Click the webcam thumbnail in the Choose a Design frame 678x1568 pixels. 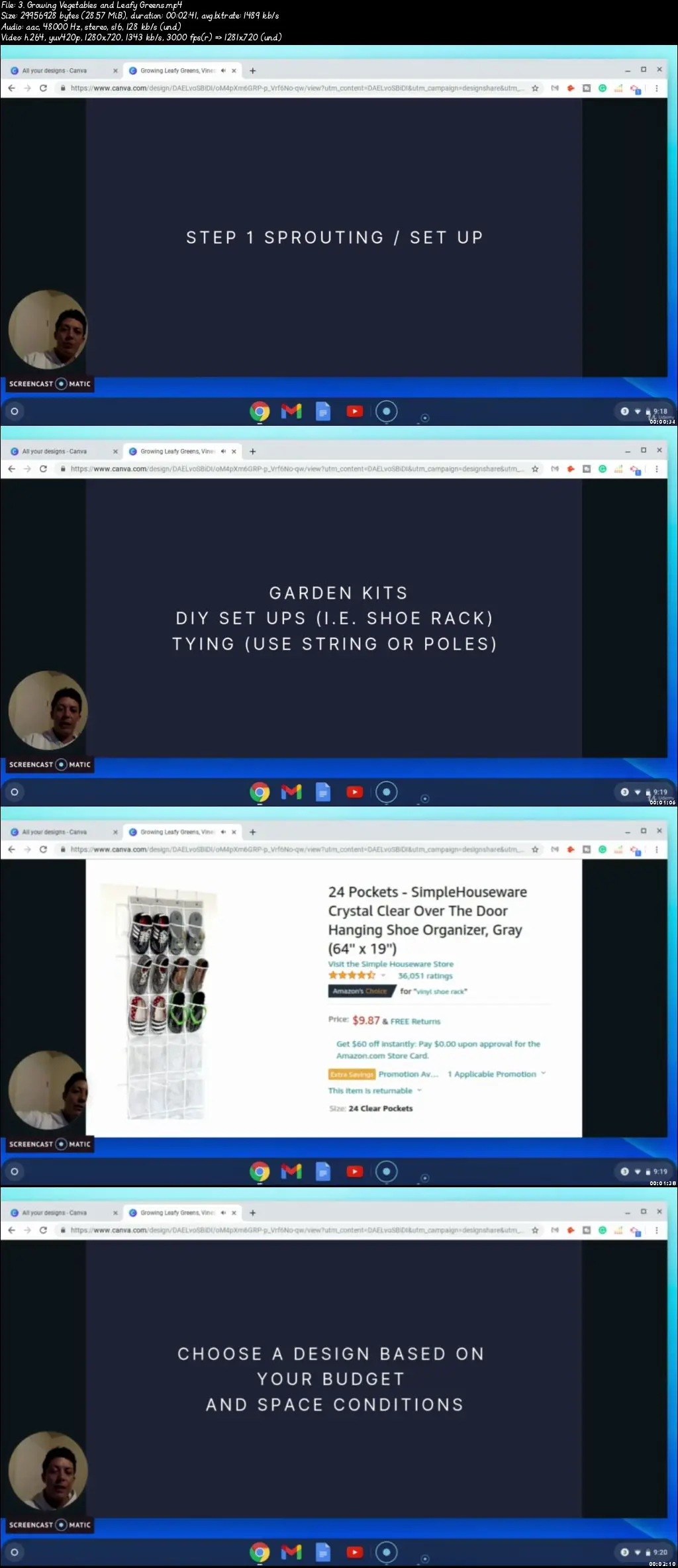click(48, 1471)
